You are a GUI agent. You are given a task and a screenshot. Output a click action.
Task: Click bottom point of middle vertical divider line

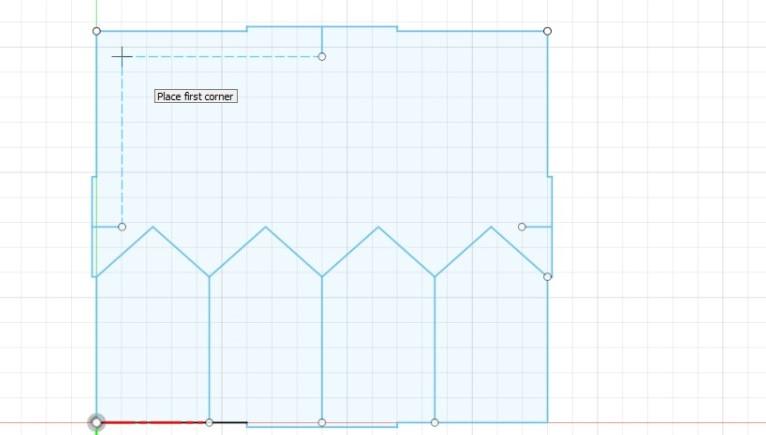click(x=321, y=422)
